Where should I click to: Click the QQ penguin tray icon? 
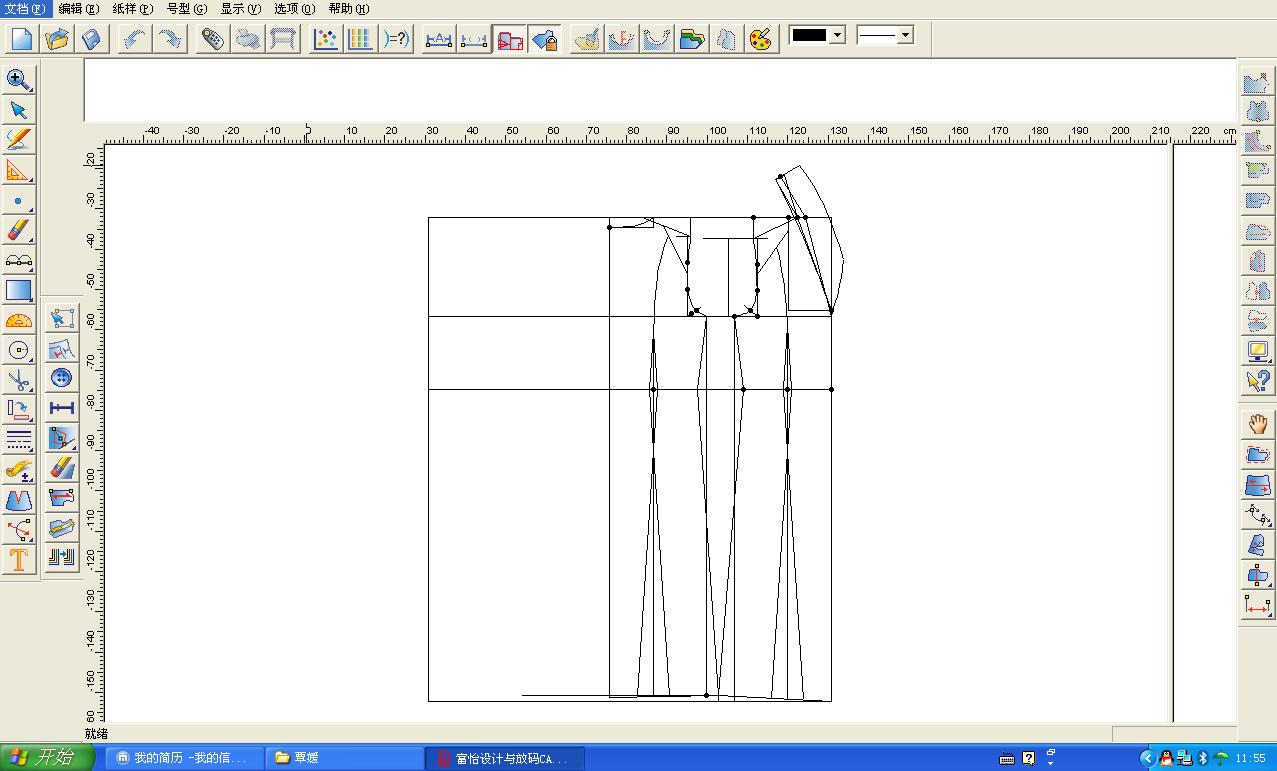click(x=1166, y=759)
